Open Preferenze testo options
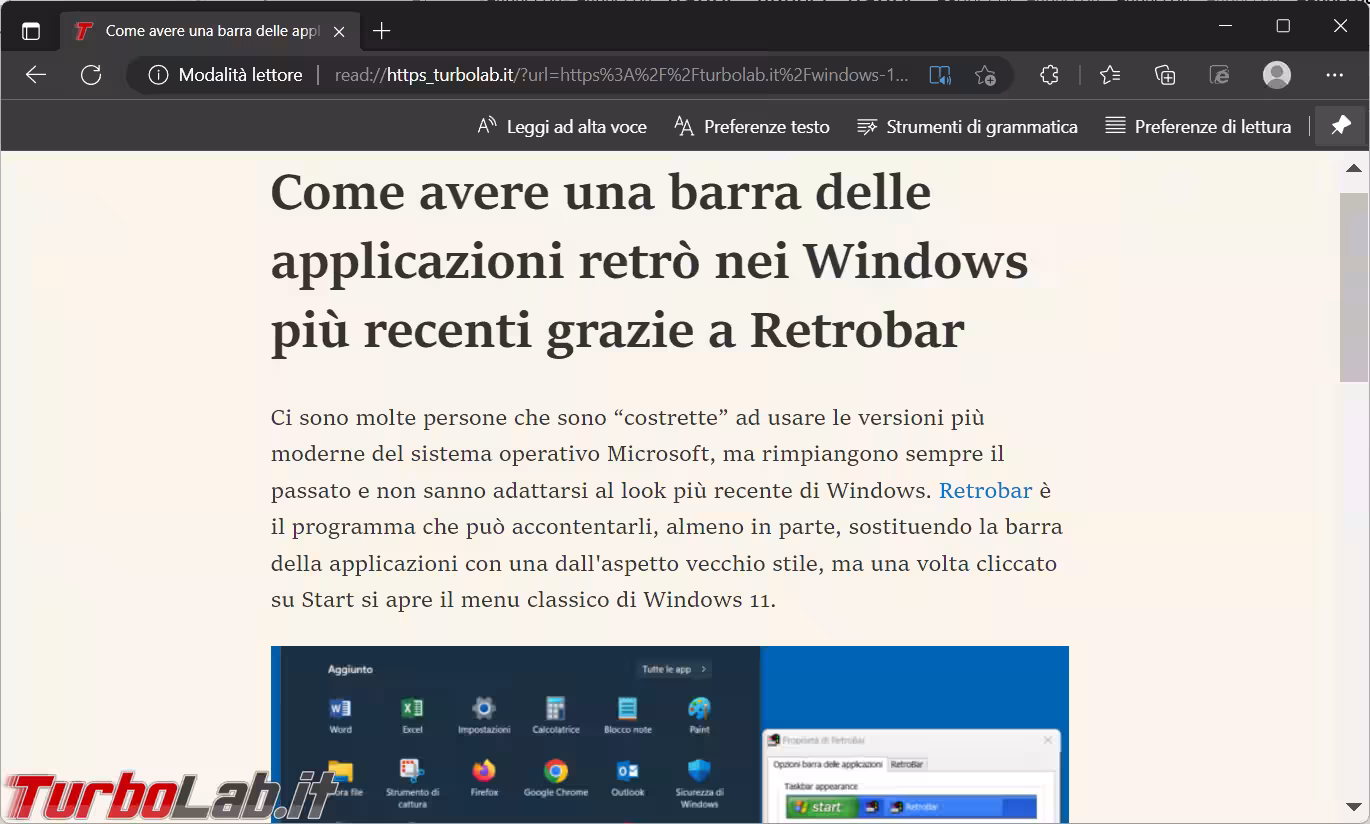 [752, 126]
